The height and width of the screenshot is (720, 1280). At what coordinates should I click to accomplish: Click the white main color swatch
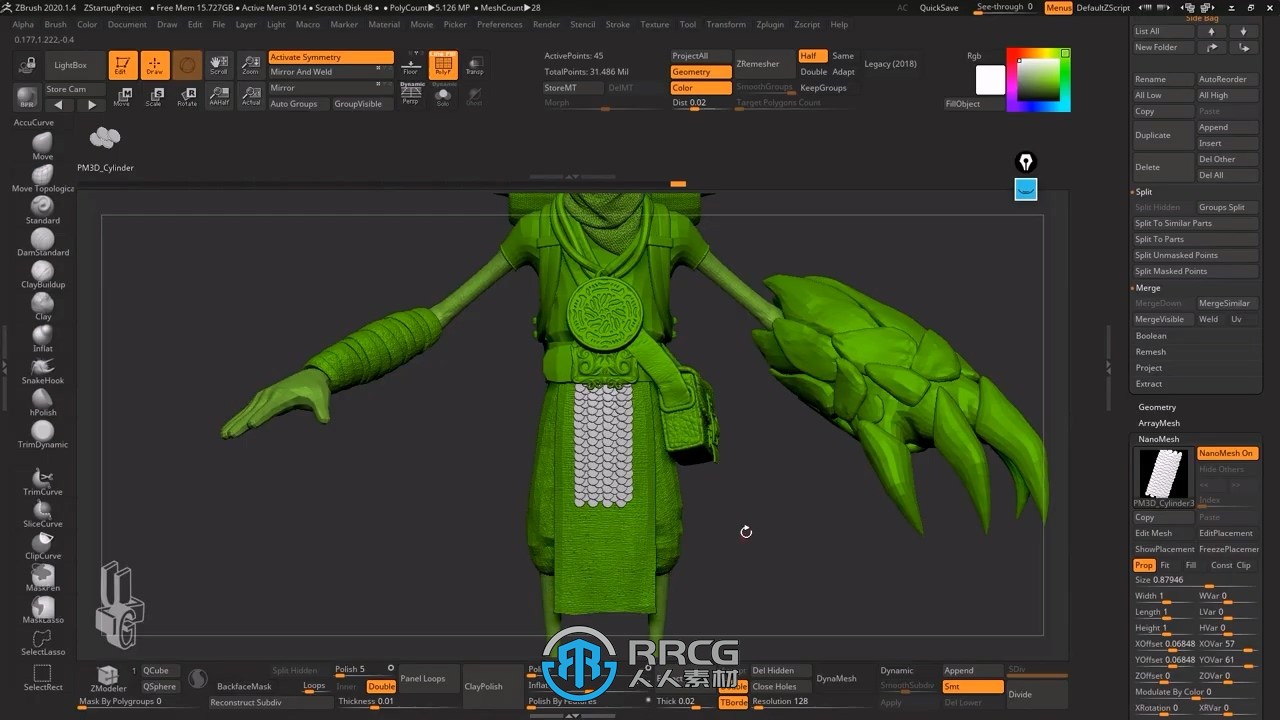pos(990,80)
